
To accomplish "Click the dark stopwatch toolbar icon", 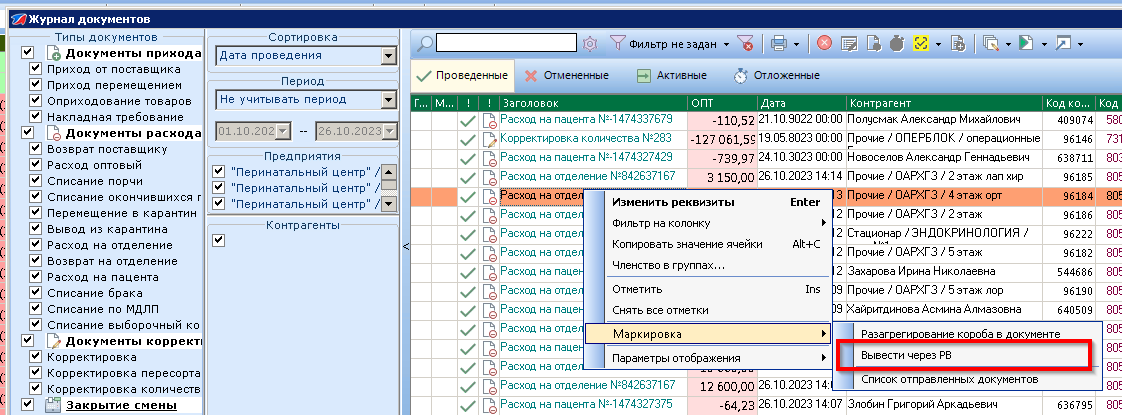I will click(x=897, y=44).
